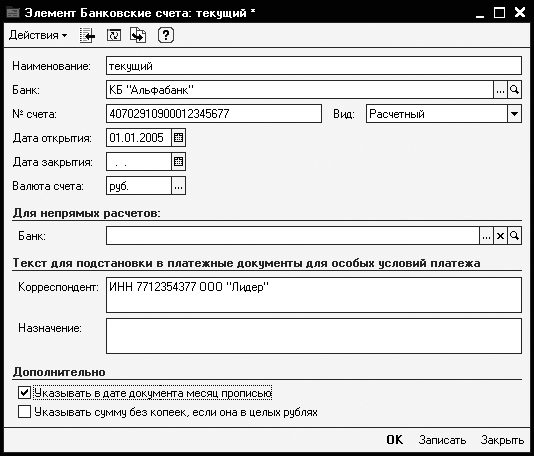Click the Записать button
Screen dimensions: 534x456
coord(442,440)
